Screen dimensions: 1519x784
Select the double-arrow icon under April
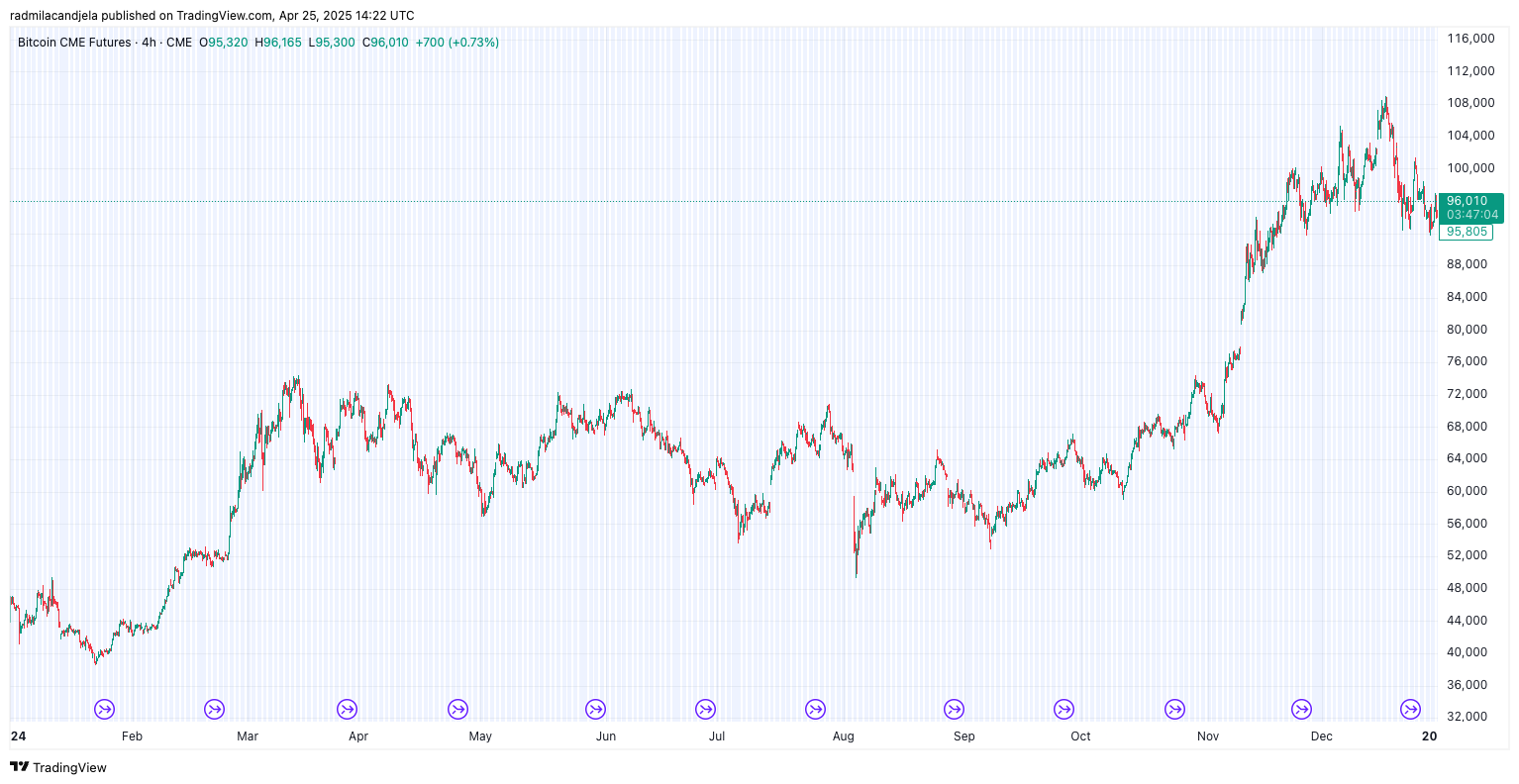(x=347, y=709)
